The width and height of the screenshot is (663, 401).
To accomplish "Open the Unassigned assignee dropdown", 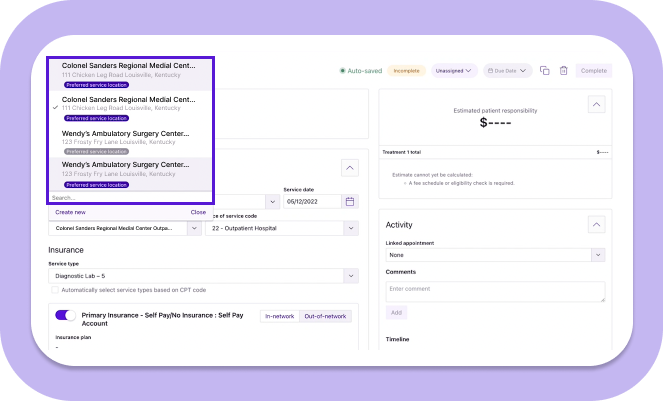I will tap(454, 71).
